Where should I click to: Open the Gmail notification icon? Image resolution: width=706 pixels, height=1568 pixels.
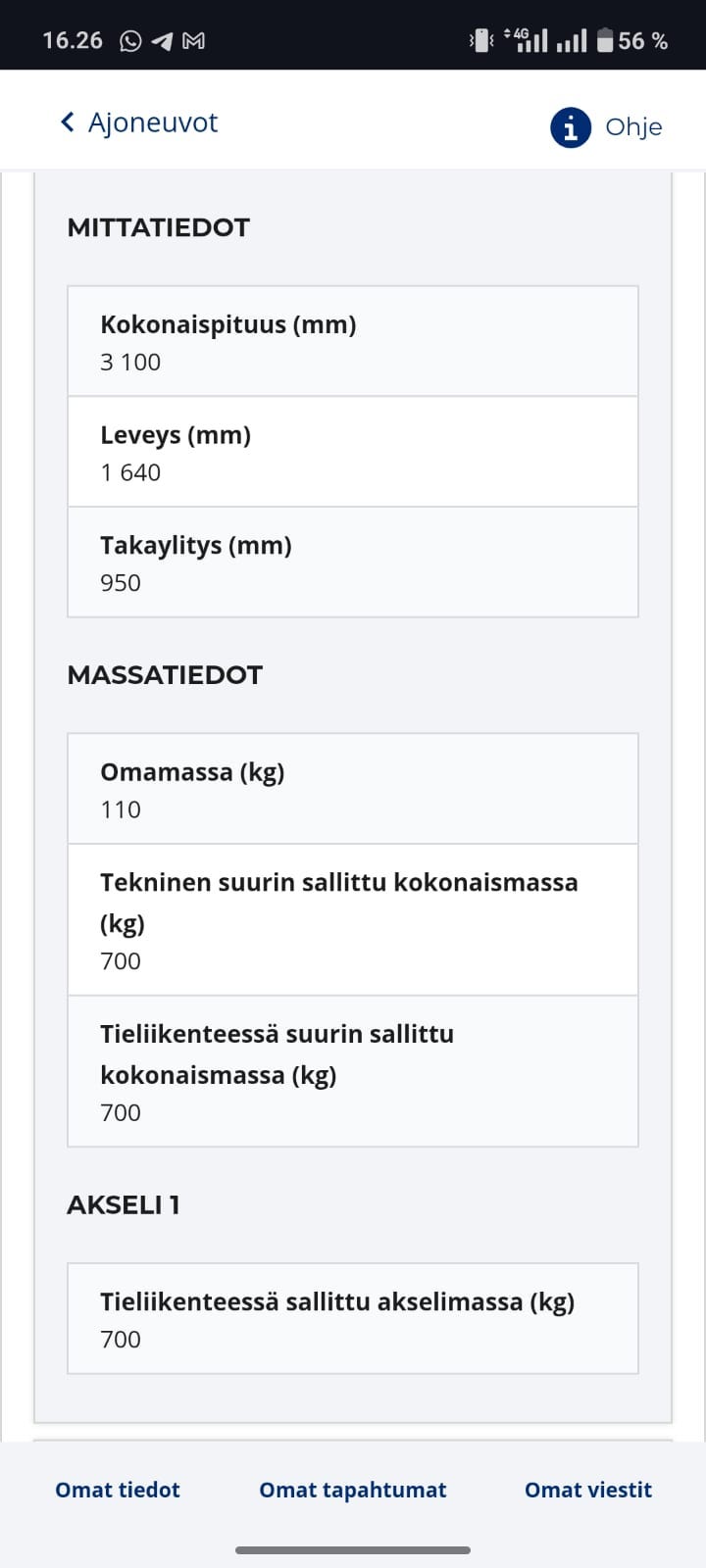click(195, 39)
